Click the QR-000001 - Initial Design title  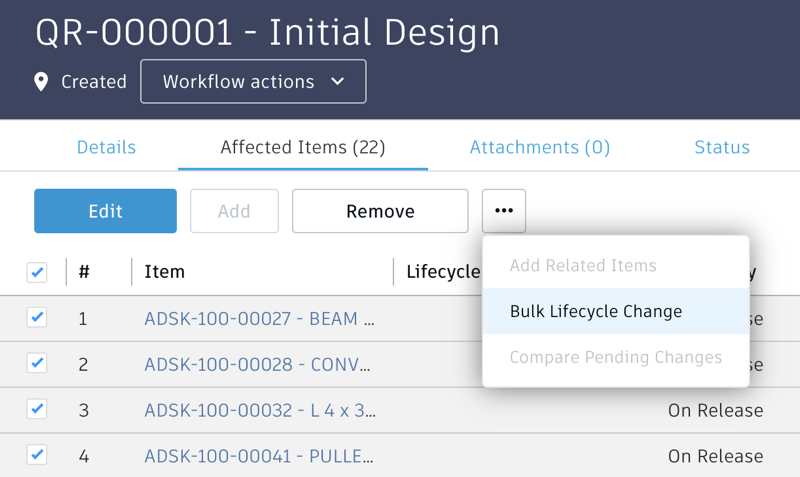coord(267,33)
